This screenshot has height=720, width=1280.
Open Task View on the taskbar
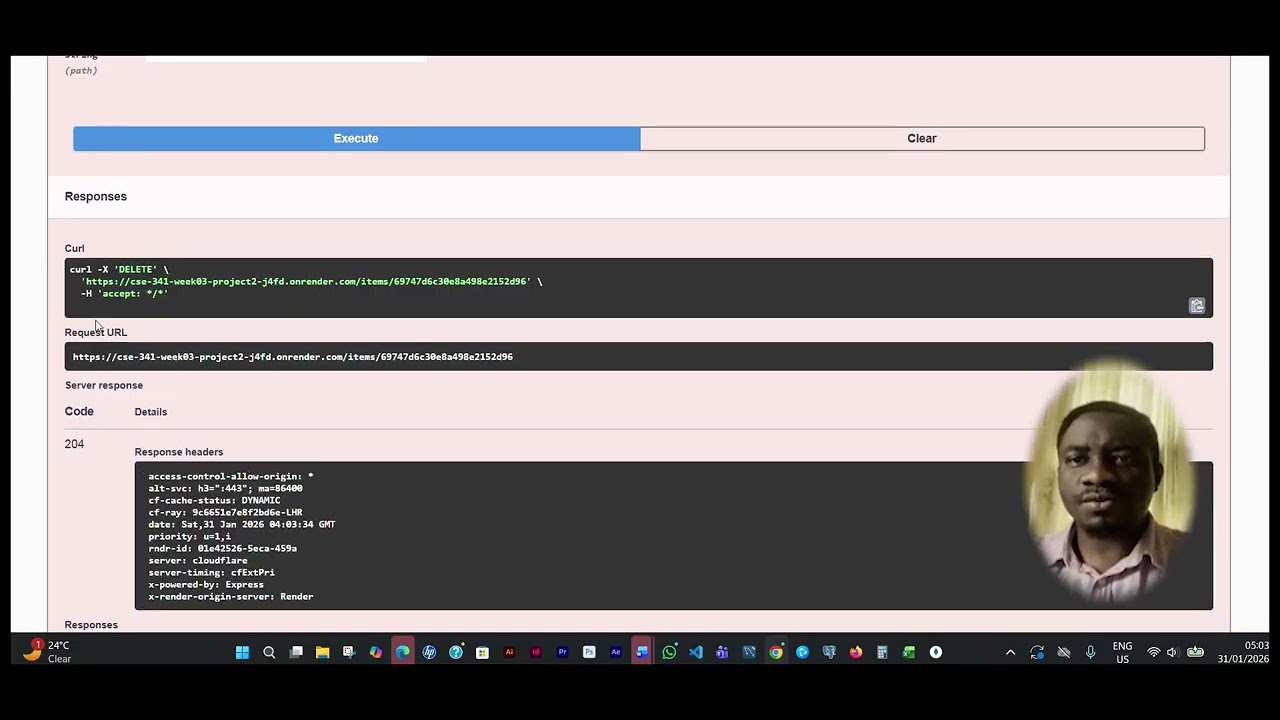point(296,652)
